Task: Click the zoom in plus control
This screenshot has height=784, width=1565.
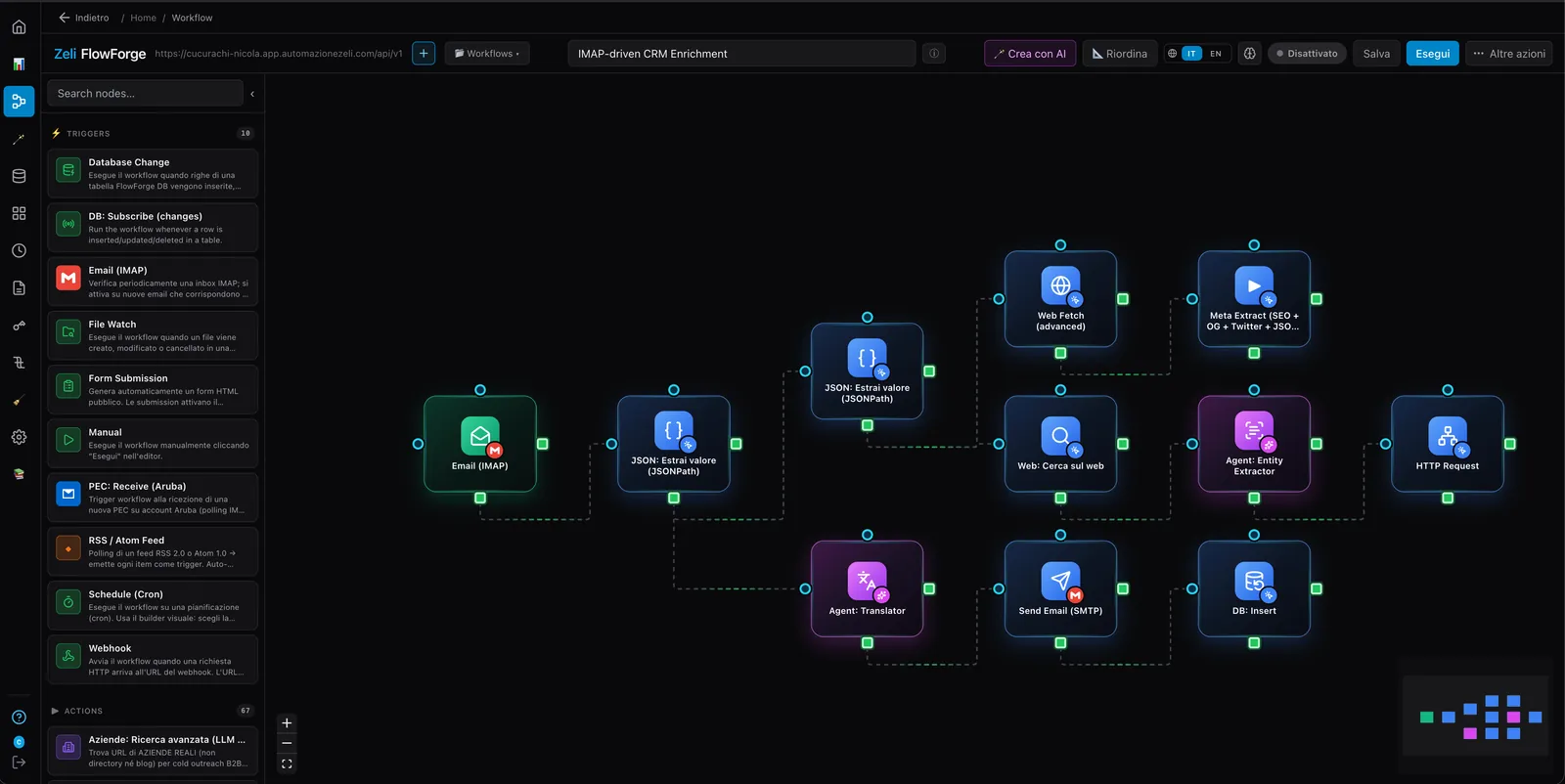Action: tap(287, 723)
